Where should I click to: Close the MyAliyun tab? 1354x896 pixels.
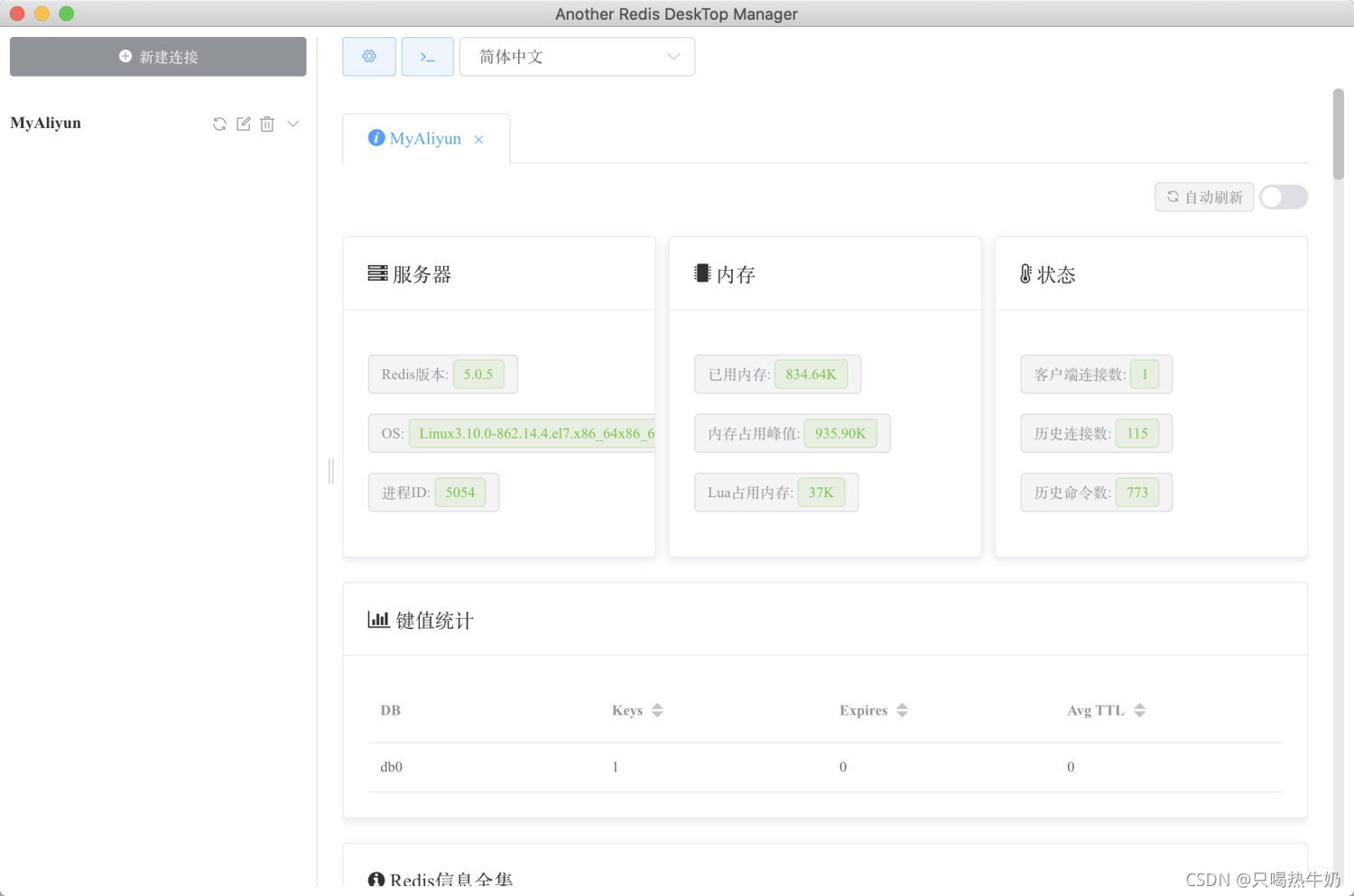pyautogui.click(x=479, y=140)
